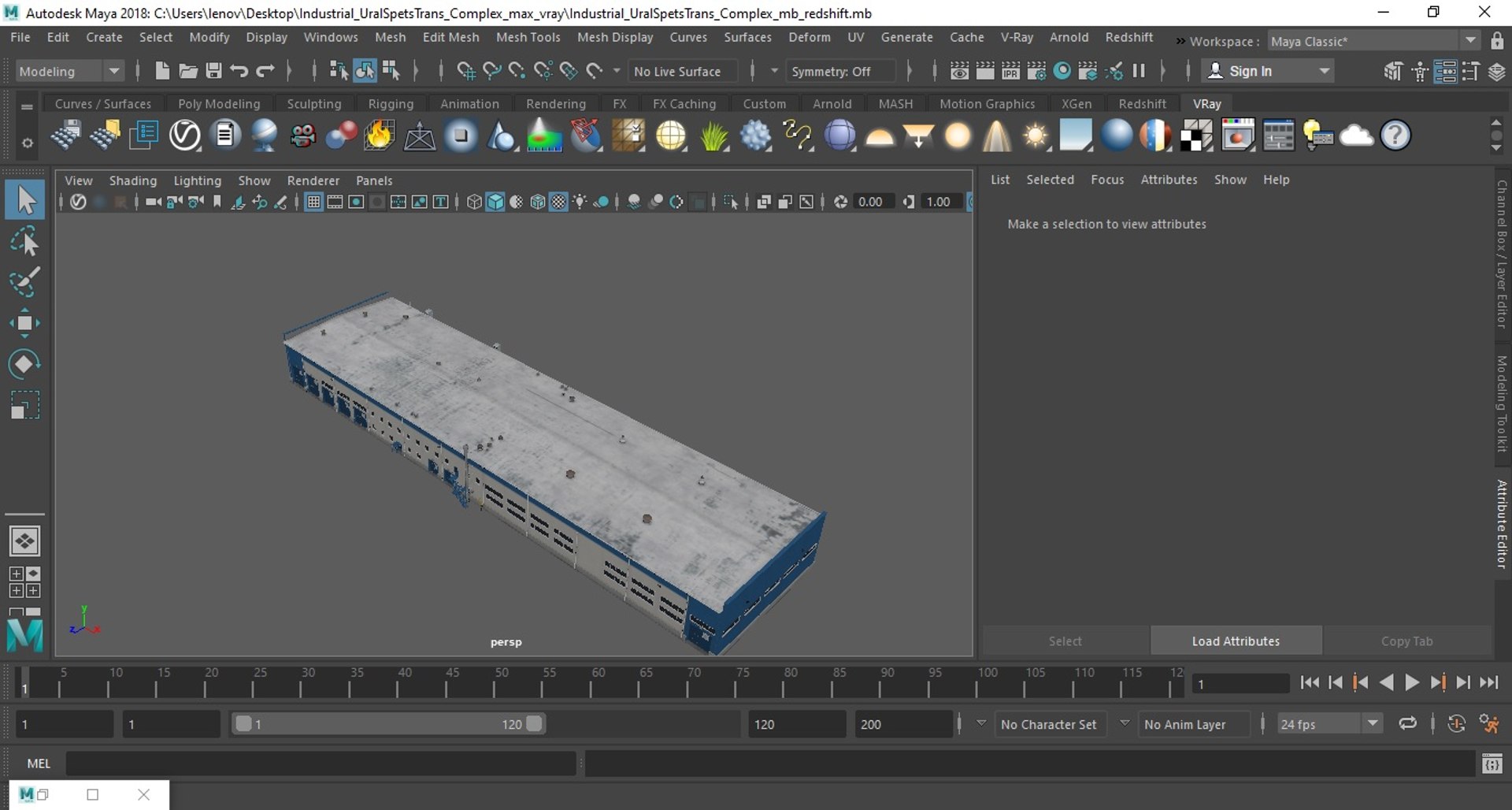Create a V-Ray dome light

(879, 137)
